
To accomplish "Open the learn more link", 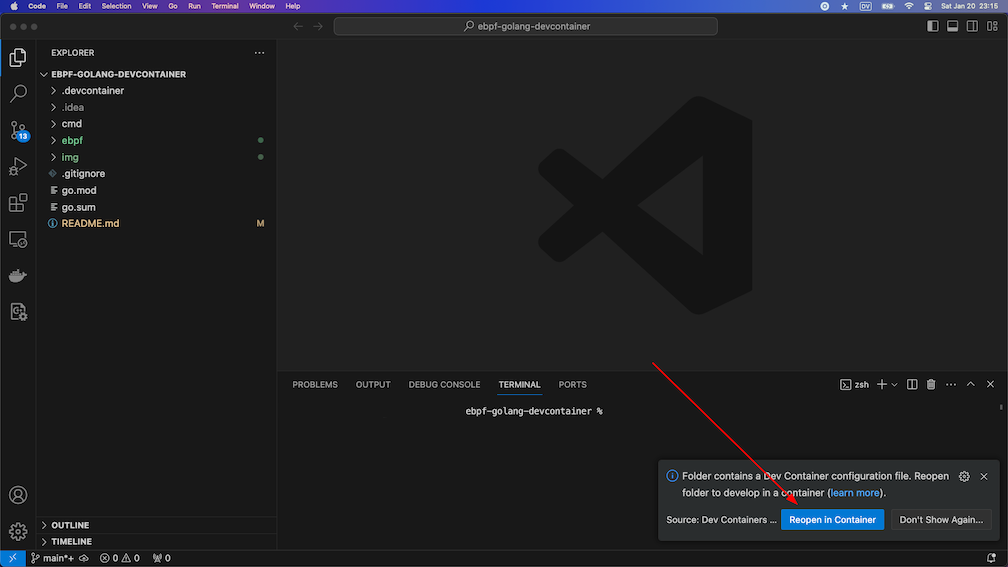I will 854,493.
